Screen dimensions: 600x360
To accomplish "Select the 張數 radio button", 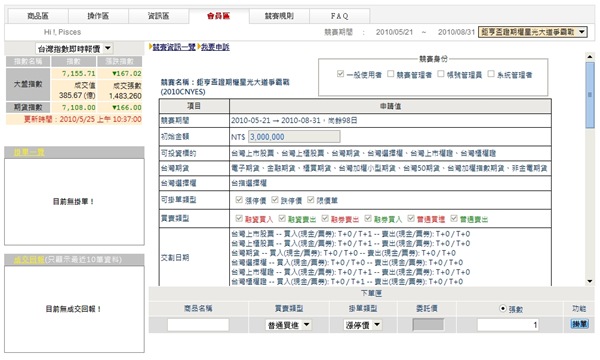I will (503, 308).
